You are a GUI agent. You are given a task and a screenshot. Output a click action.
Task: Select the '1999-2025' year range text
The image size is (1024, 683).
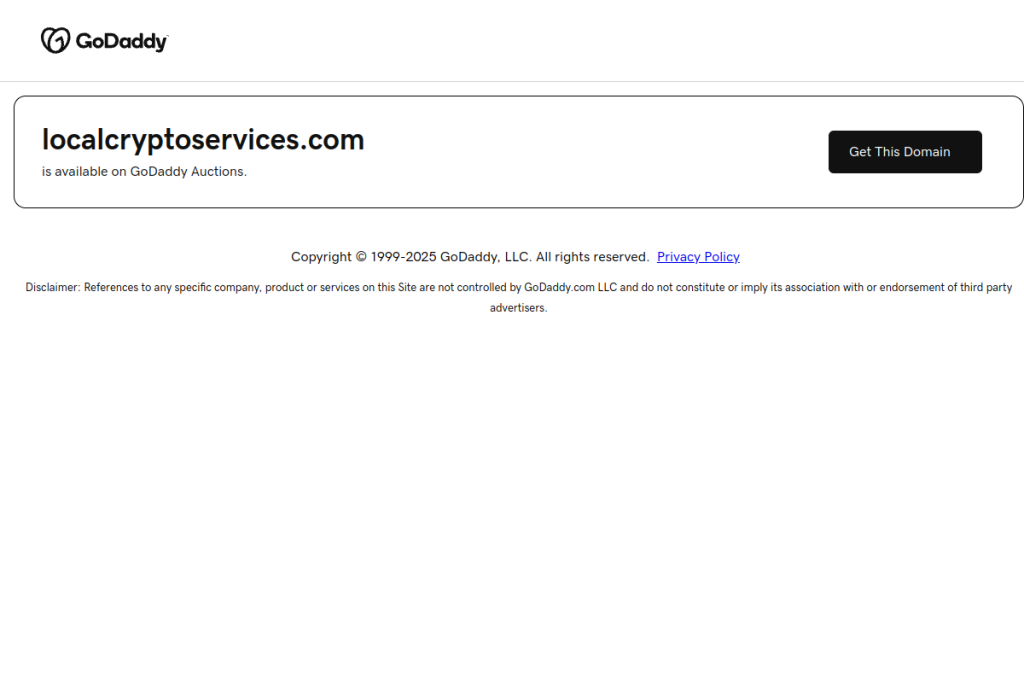click(x=404, y=257)
